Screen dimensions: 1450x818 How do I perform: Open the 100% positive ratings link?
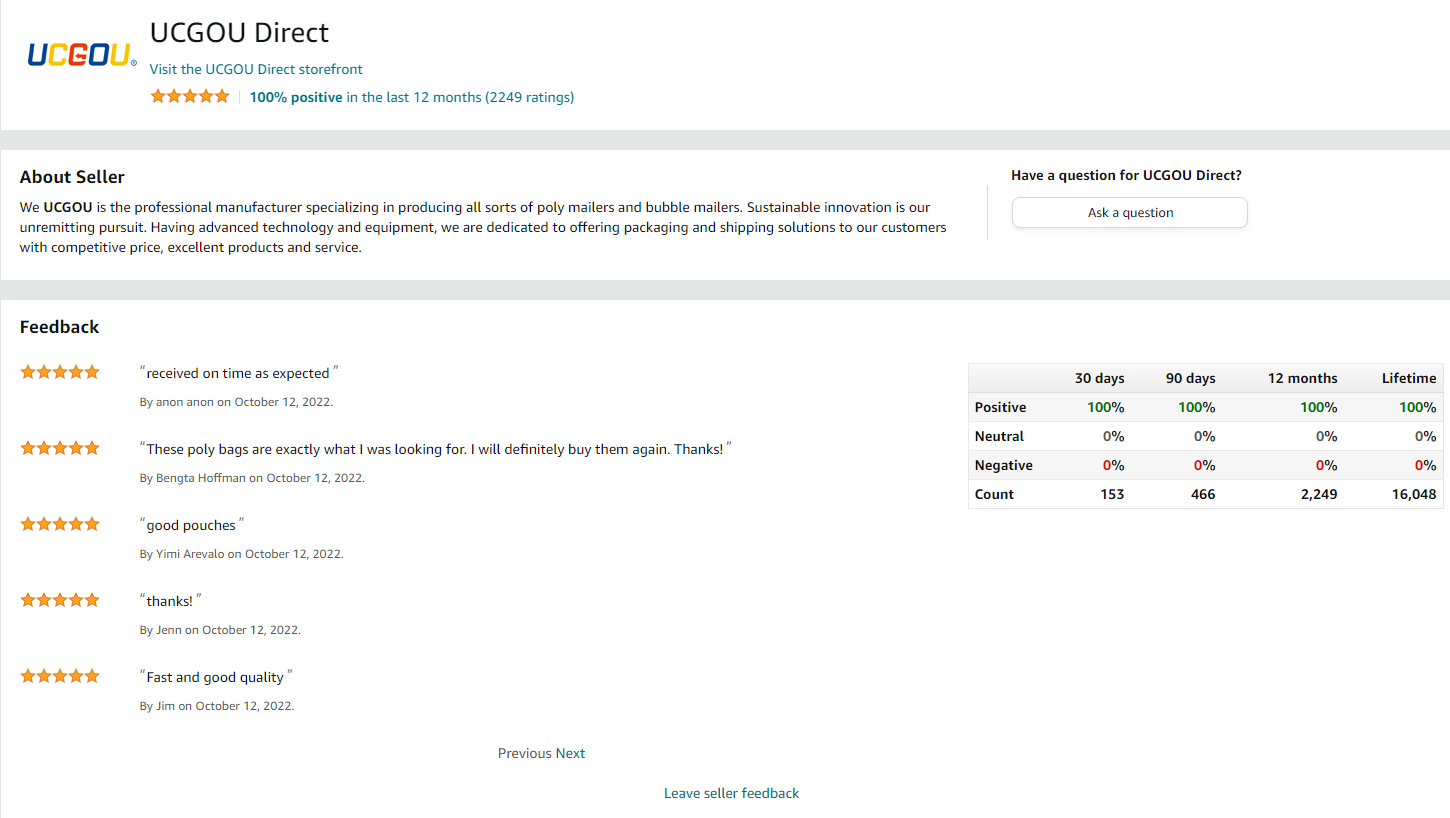pyautogui.click(x=412, y=97)
